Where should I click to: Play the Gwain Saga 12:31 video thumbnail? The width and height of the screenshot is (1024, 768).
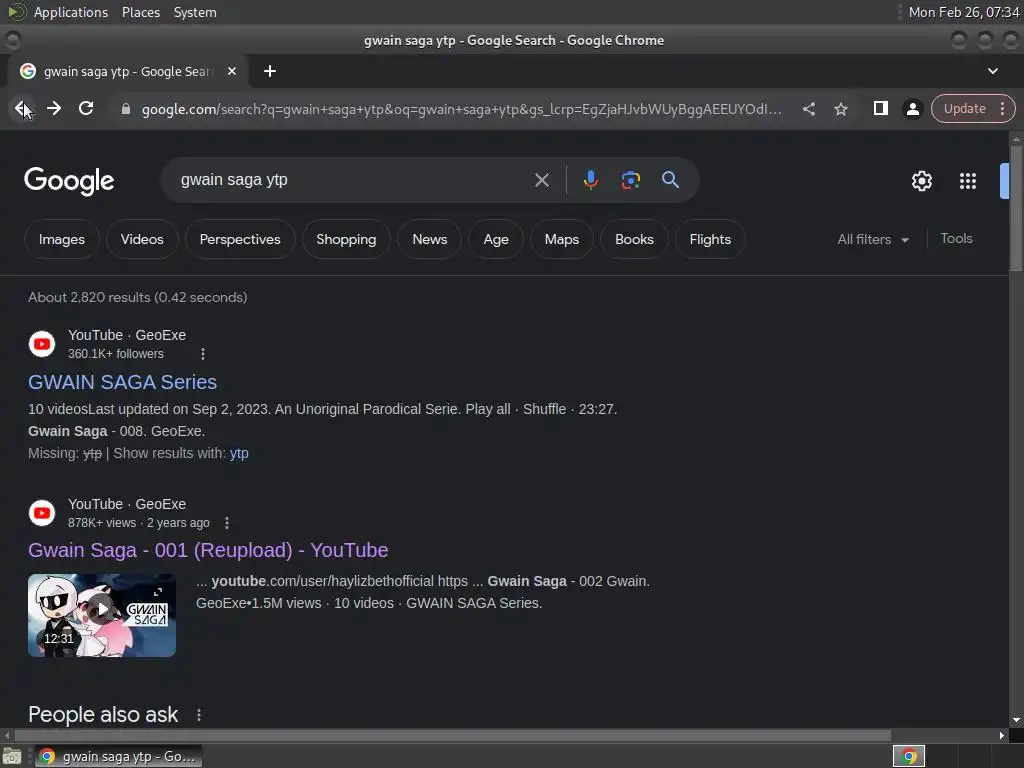[x=102, y=615]
